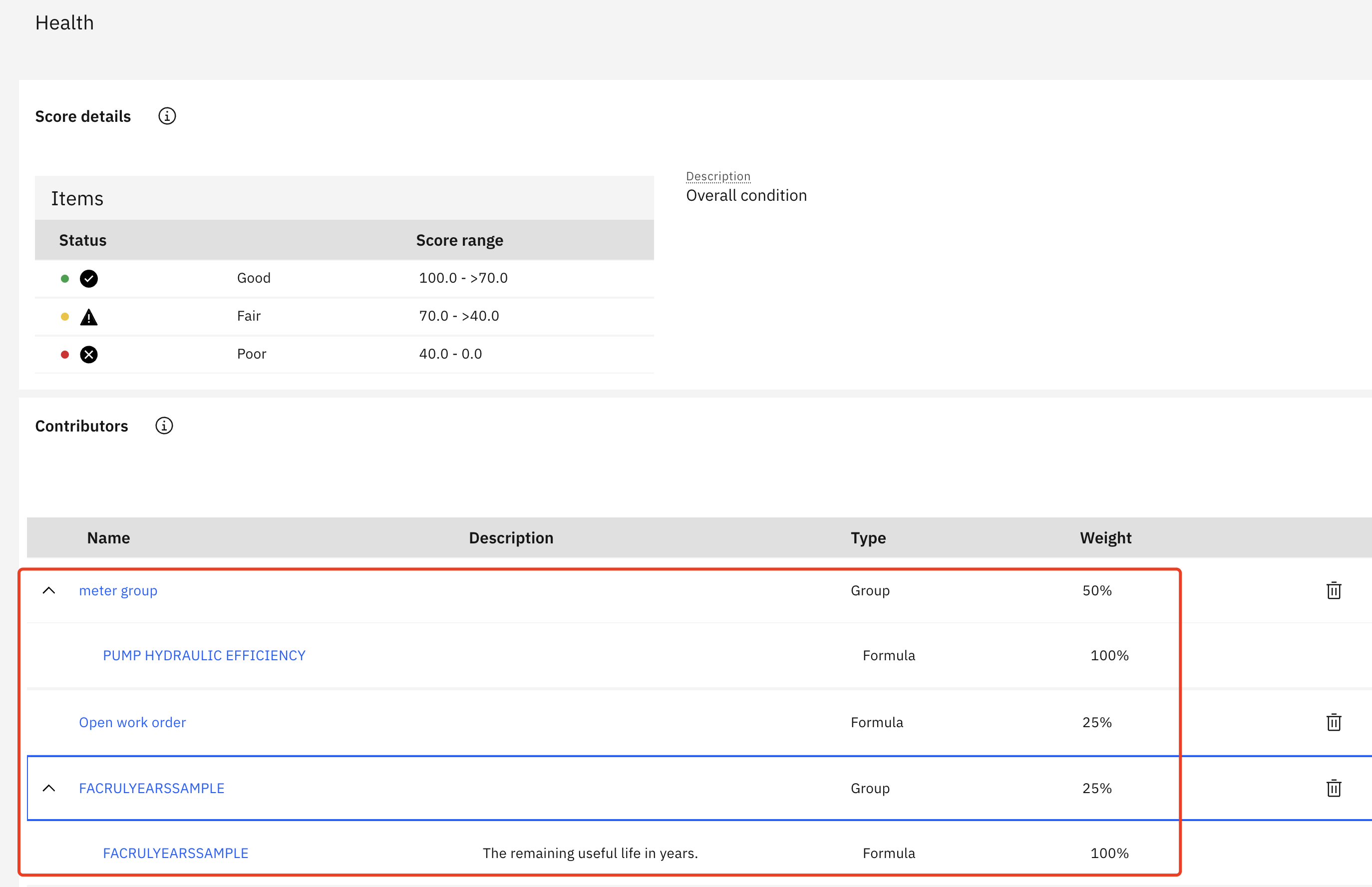Click the 70.0 - >40.0 score range
The height and width of the screenshot is (887, 1372).
point(459,316)
